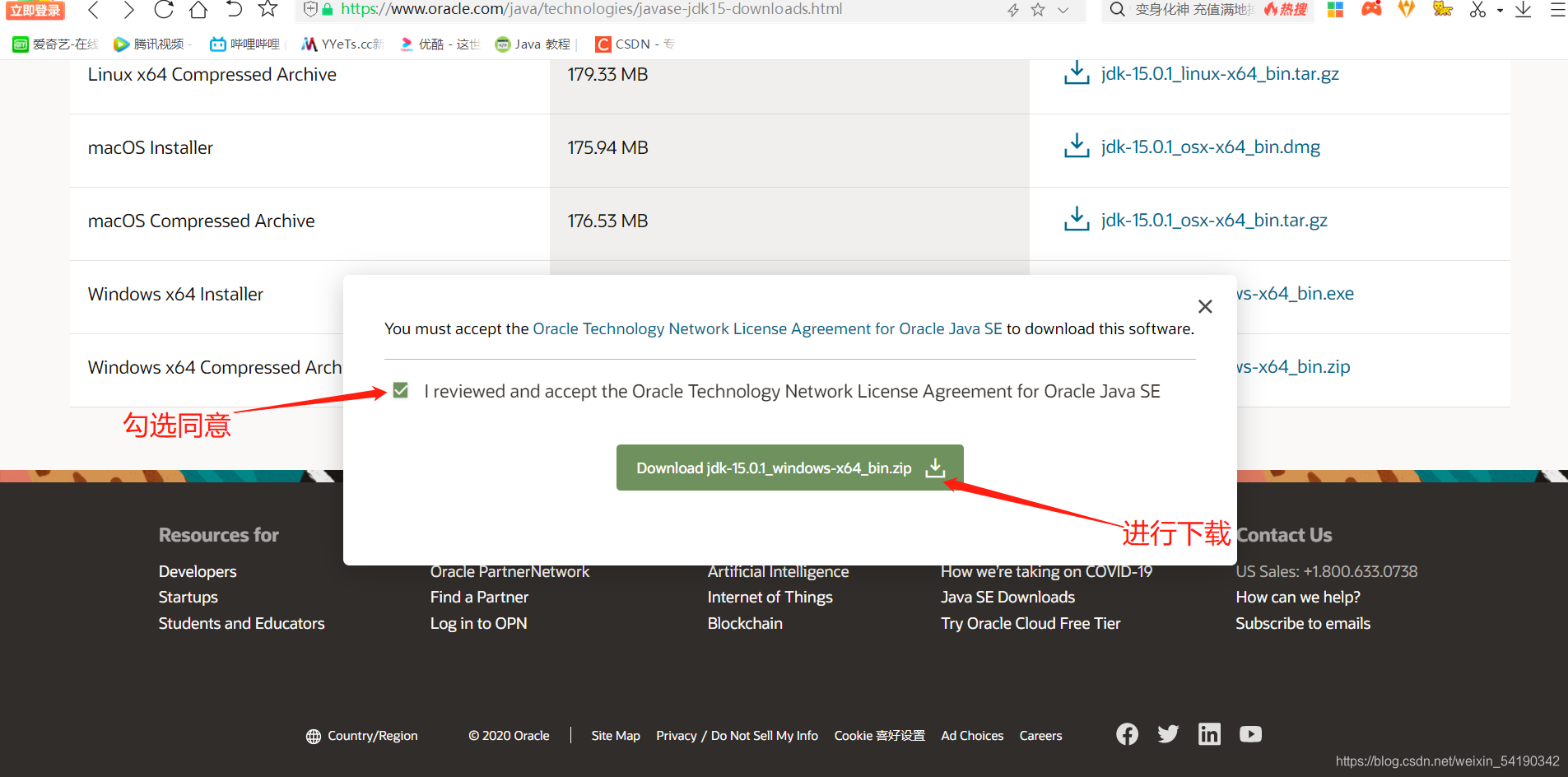
Task: Open Log in to OPN link
Action: point(478,623)
